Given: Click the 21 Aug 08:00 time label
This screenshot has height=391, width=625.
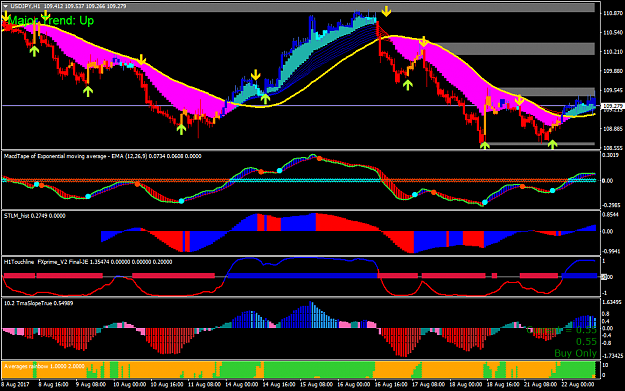Looking at the screenshot, I should click(x=540, y=384).
